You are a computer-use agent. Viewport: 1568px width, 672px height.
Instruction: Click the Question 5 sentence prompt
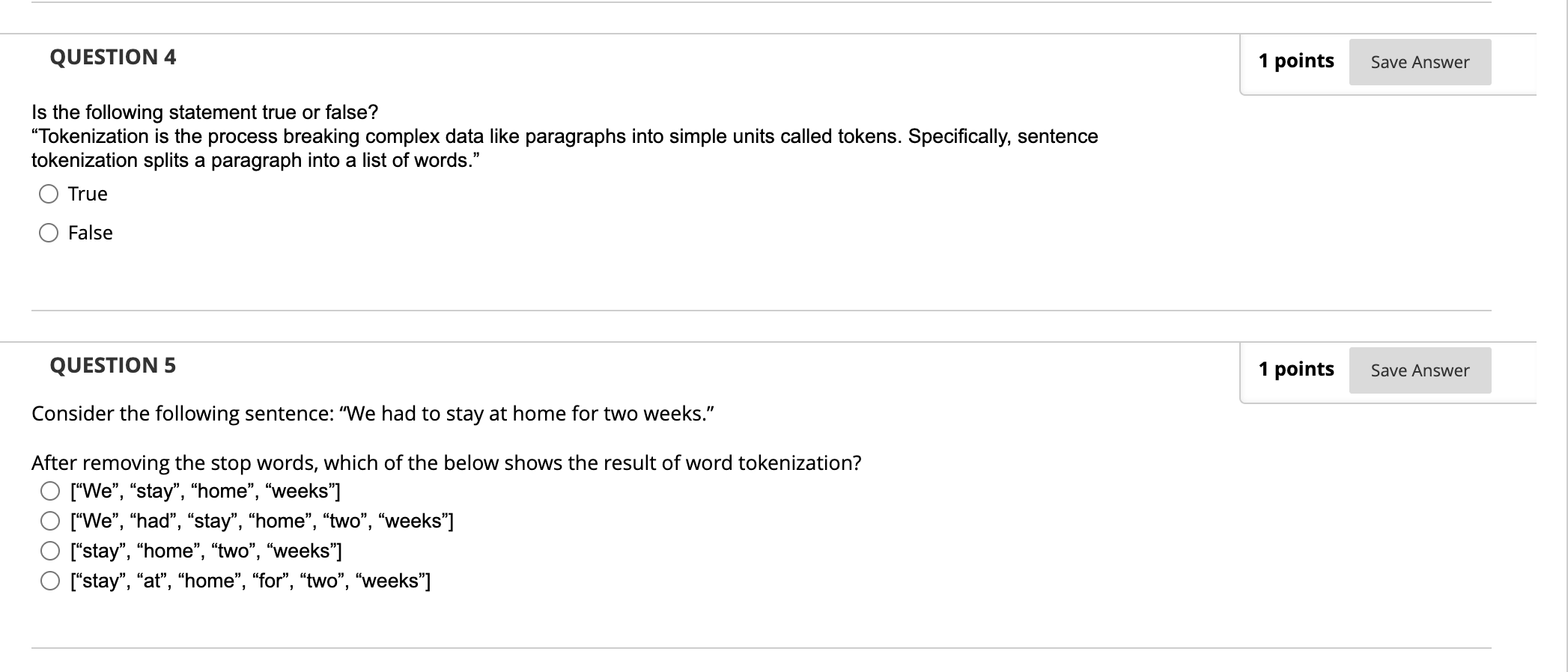[373, 412]
